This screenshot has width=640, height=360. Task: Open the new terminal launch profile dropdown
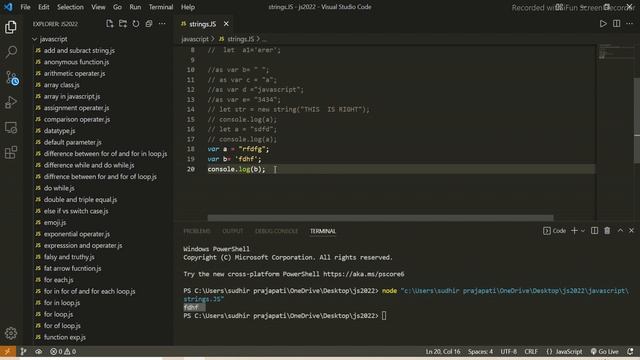pyautogui.click(x=583, y=231)
